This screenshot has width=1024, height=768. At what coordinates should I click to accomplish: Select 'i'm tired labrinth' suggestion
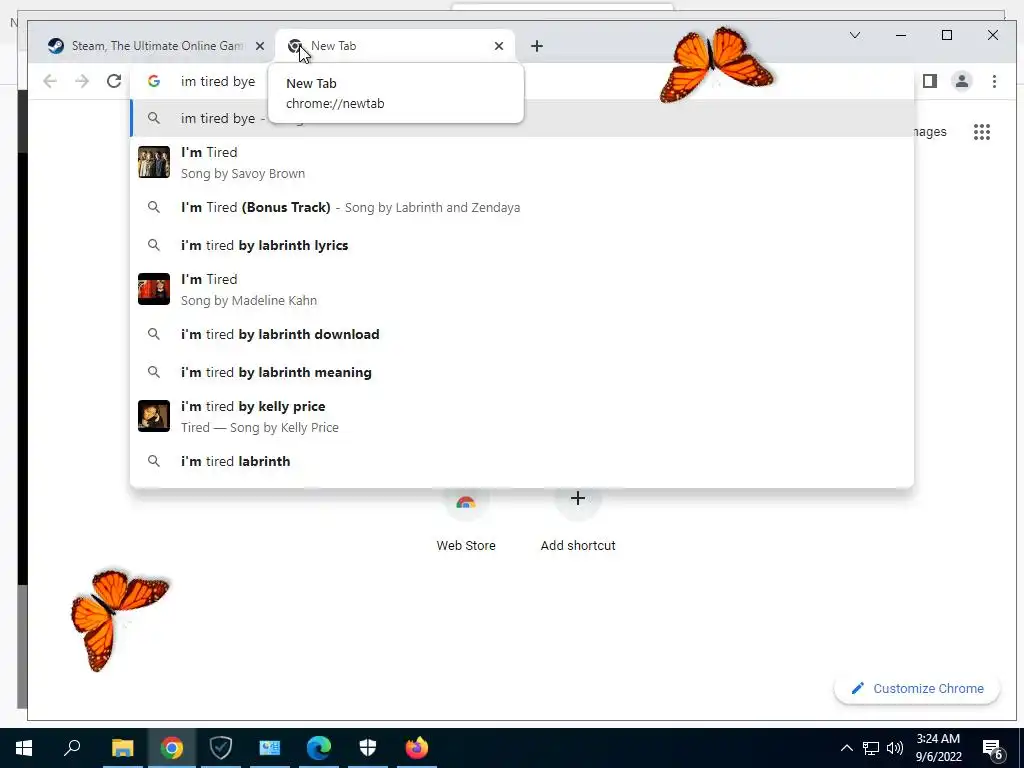[x=522, y=461]
